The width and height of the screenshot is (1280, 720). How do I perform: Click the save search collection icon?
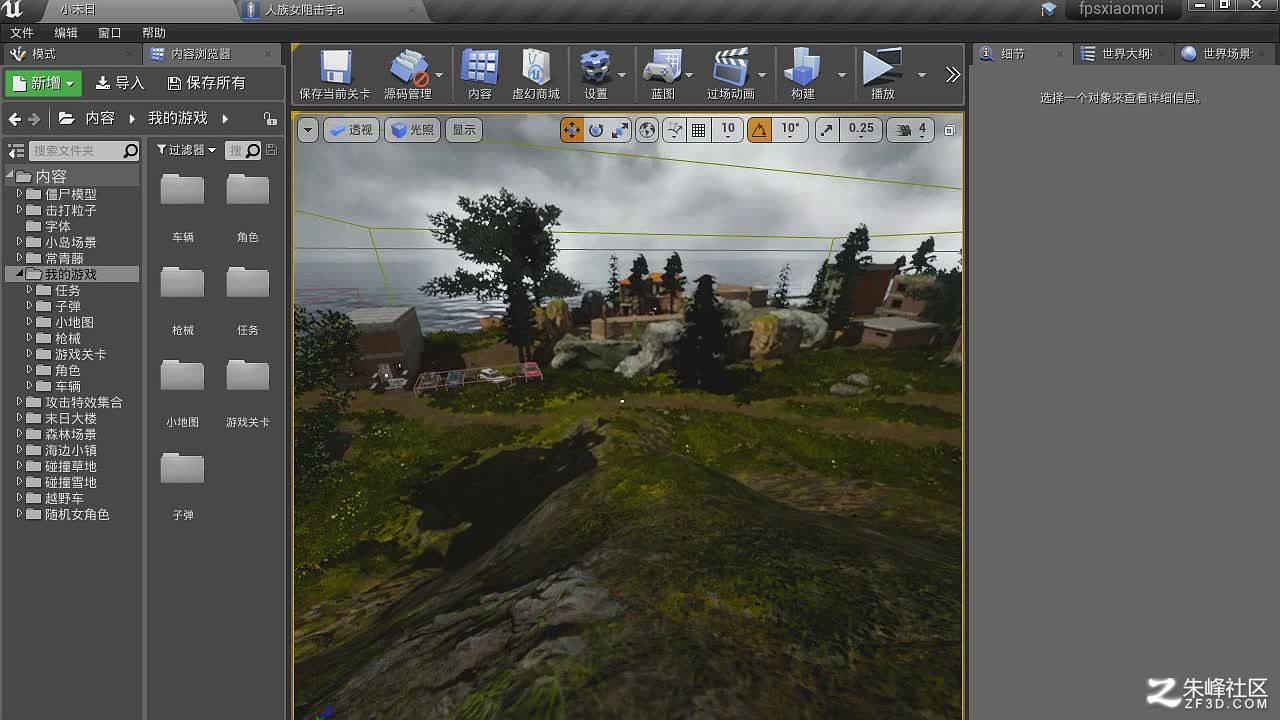272,150
